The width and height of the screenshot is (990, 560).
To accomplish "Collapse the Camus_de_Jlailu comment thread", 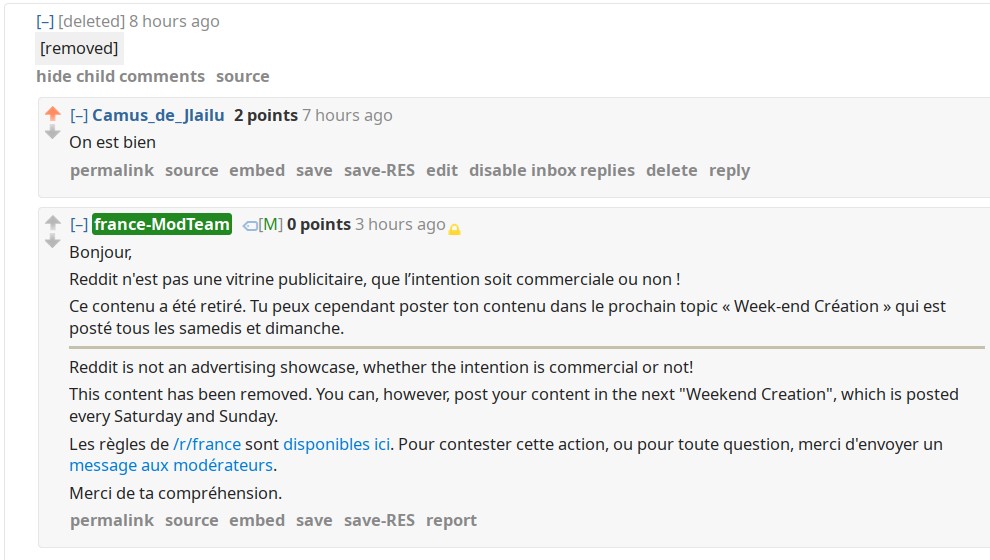I will tap(79, 116).
